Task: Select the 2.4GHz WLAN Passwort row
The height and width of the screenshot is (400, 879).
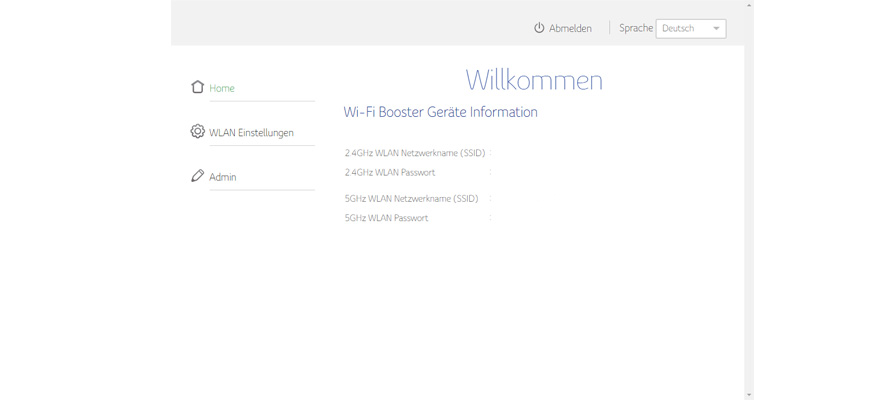Action: 390,172
